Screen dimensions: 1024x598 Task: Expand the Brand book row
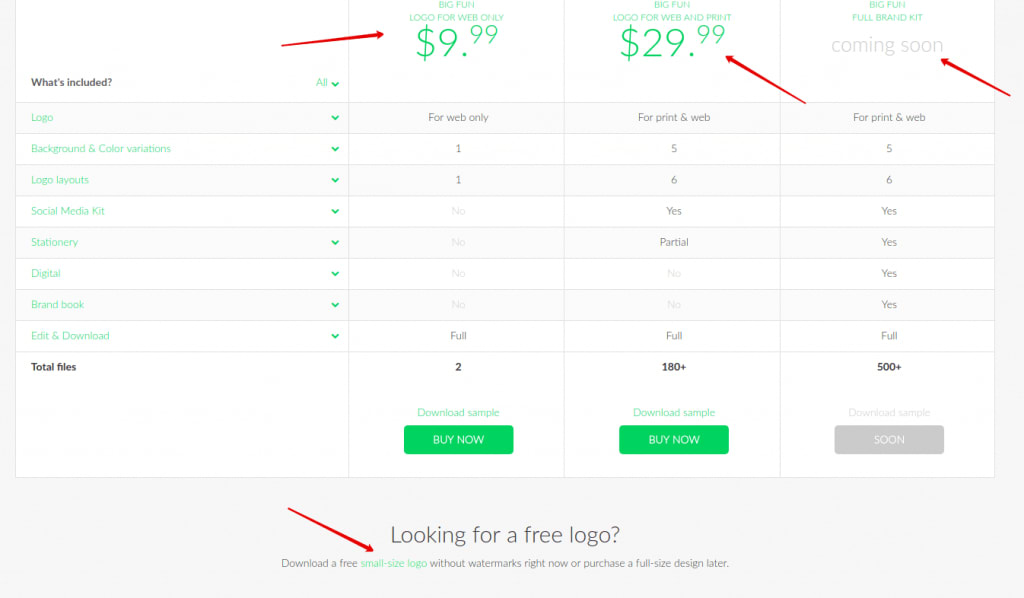[x=336, y=304]
